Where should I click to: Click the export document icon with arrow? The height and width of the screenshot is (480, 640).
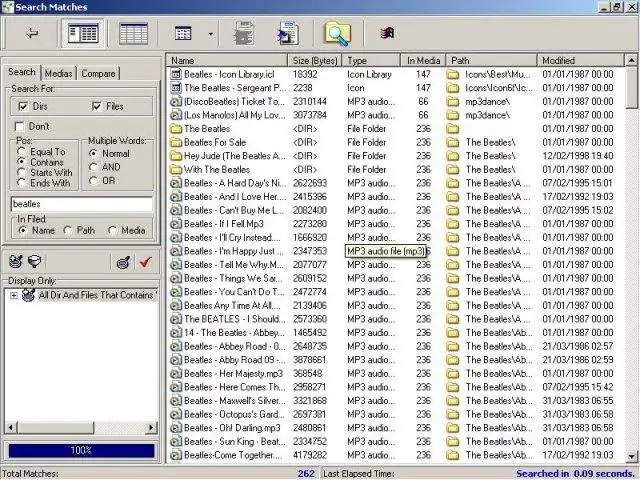pyautogui.click(x=288, y=33)
